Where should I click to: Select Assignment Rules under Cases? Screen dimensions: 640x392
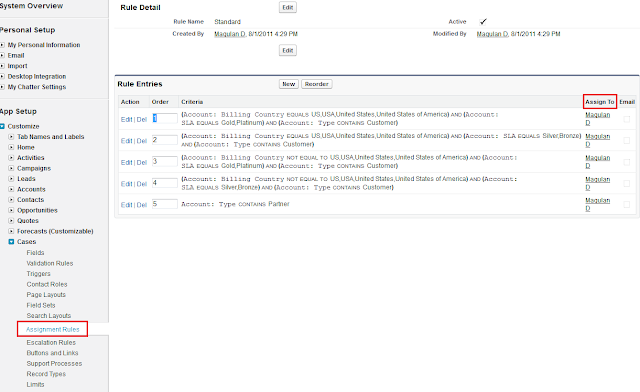(x=53, y=329)
